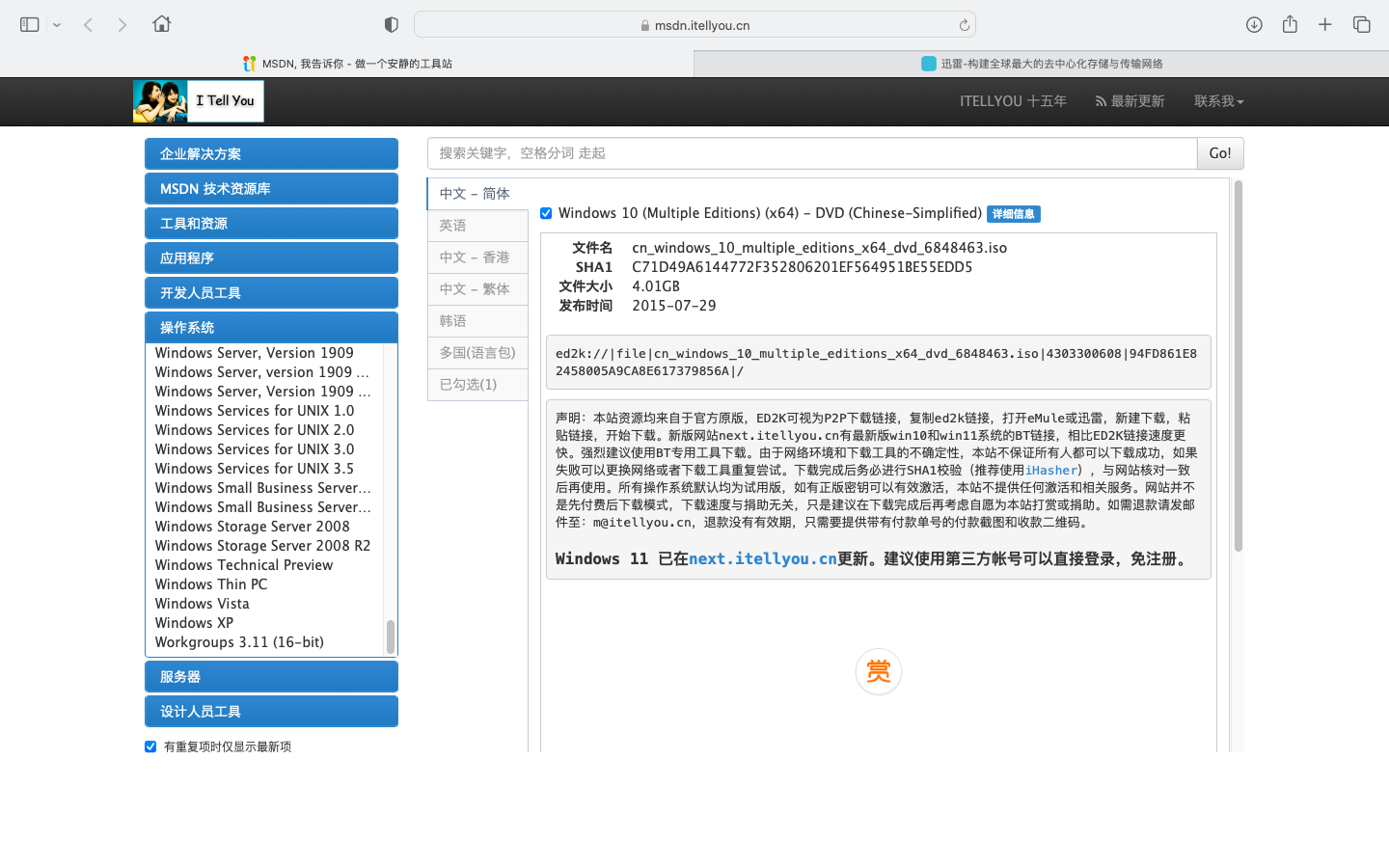Viewport: 1389px width, 868px height.
Task: Select Windows Storage Server 2008
Action: (253, 527)
